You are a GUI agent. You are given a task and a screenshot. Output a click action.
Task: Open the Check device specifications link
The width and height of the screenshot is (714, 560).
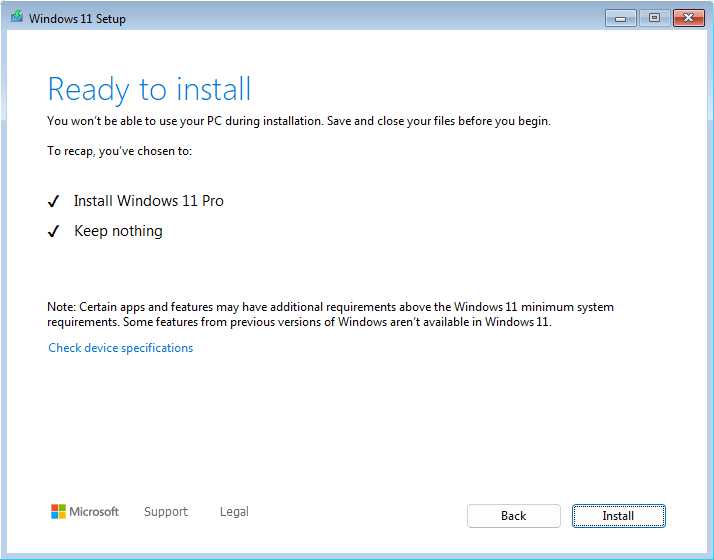pyautogui.click(x=121, y=348)
